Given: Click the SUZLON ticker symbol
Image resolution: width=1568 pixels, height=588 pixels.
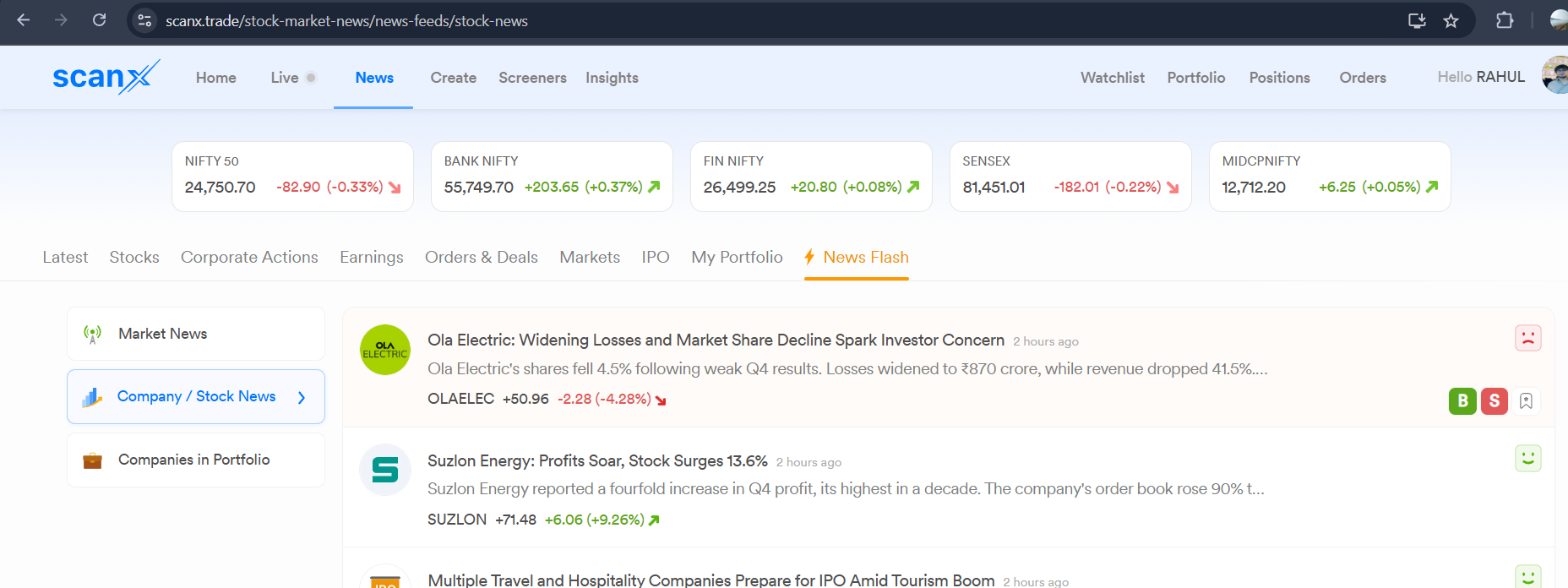Looking at the screenshot, I should [x=457, y=520].
